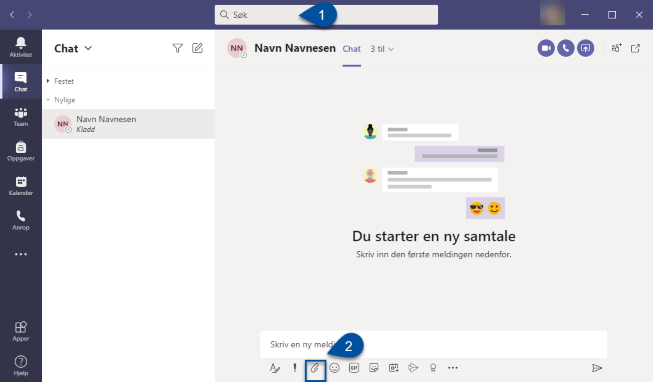Insert a GIF in the message
Viewport: 653px width, 382px height.
(x=354, y=368)
